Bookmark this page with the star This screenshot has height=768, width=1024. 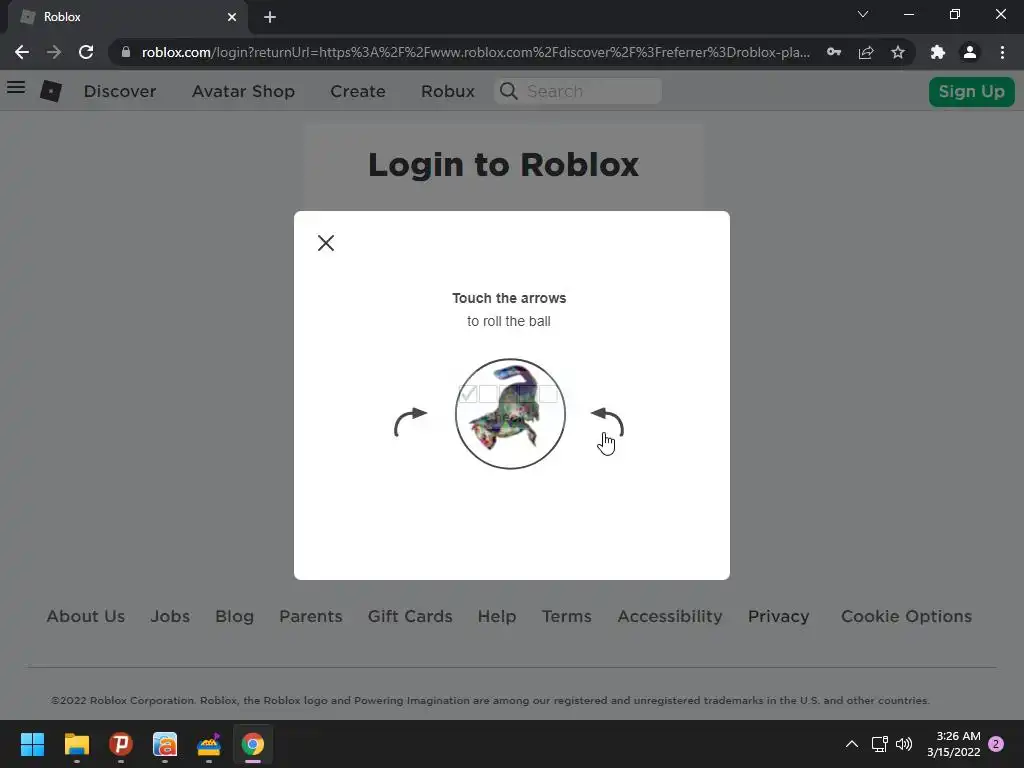898,52
